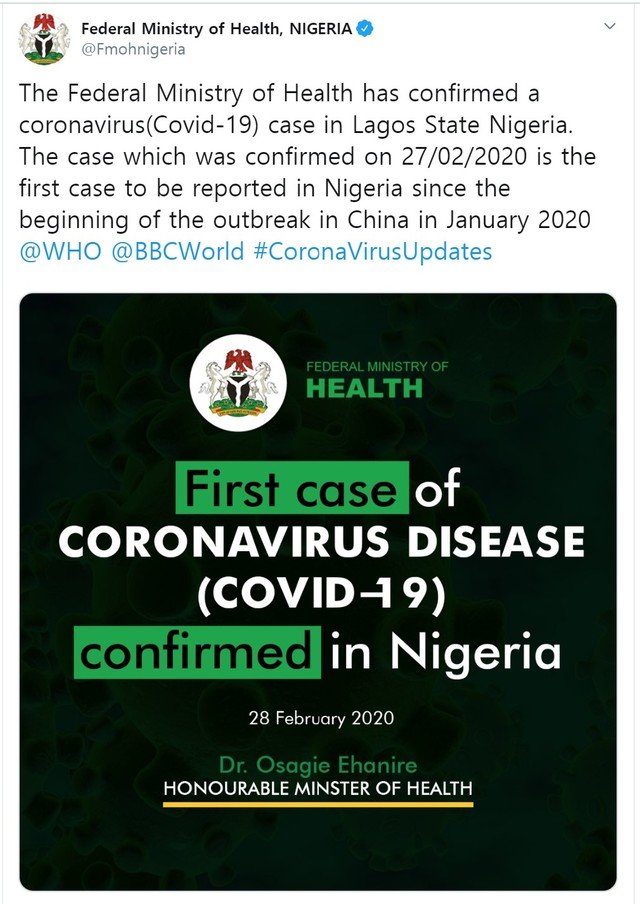Click the "CORONAVIRUS DISEASE" headline
The height and width of the screenshot is (904, 640).
tap(320, 543)
